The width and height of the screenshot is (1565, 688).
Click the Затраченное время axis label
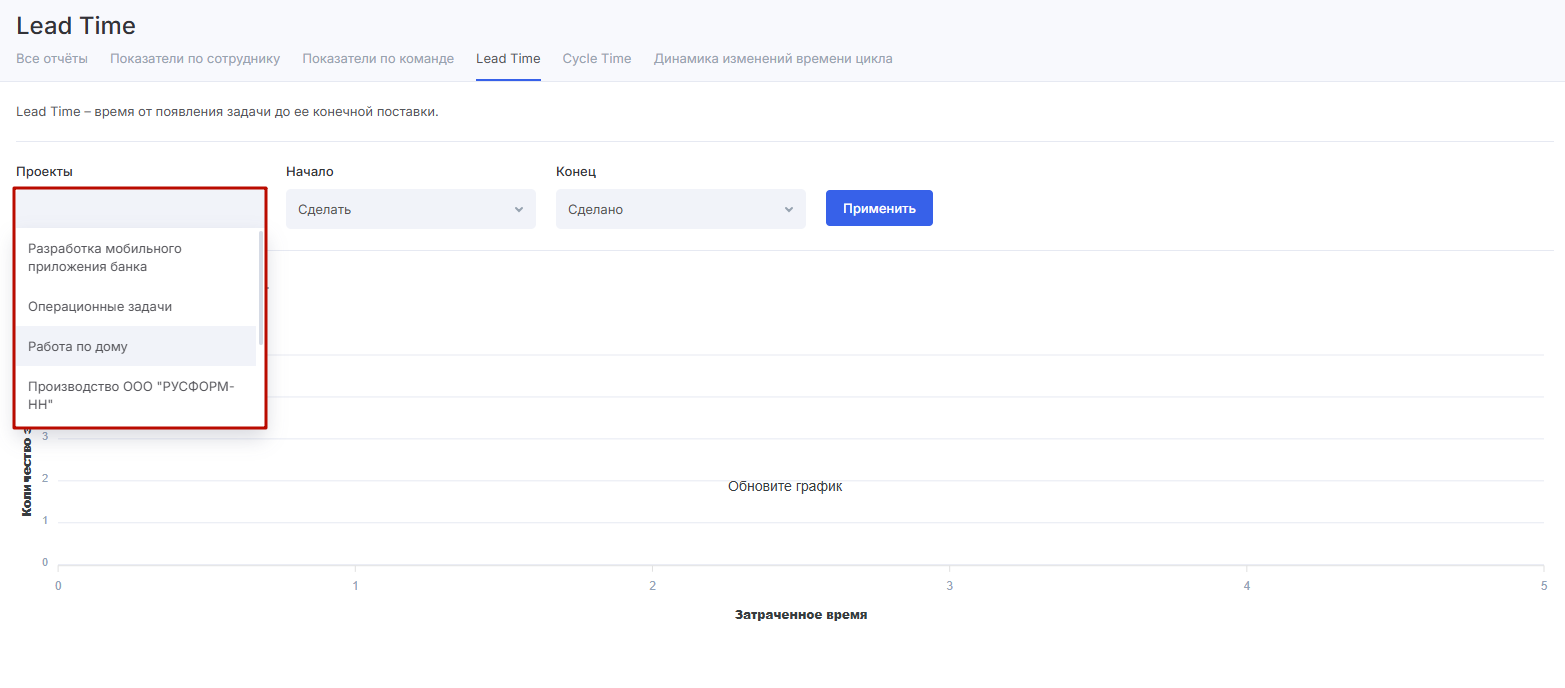pyautogui.click(x=800, y=615)
